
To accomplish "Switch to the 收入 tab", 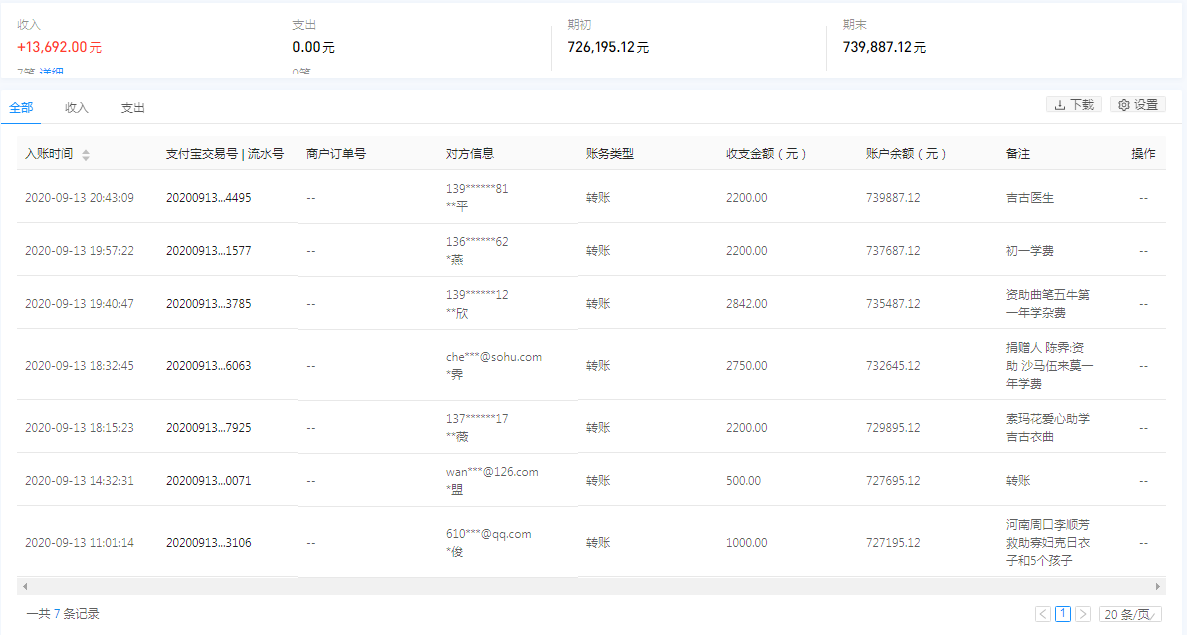I will 77,108.
